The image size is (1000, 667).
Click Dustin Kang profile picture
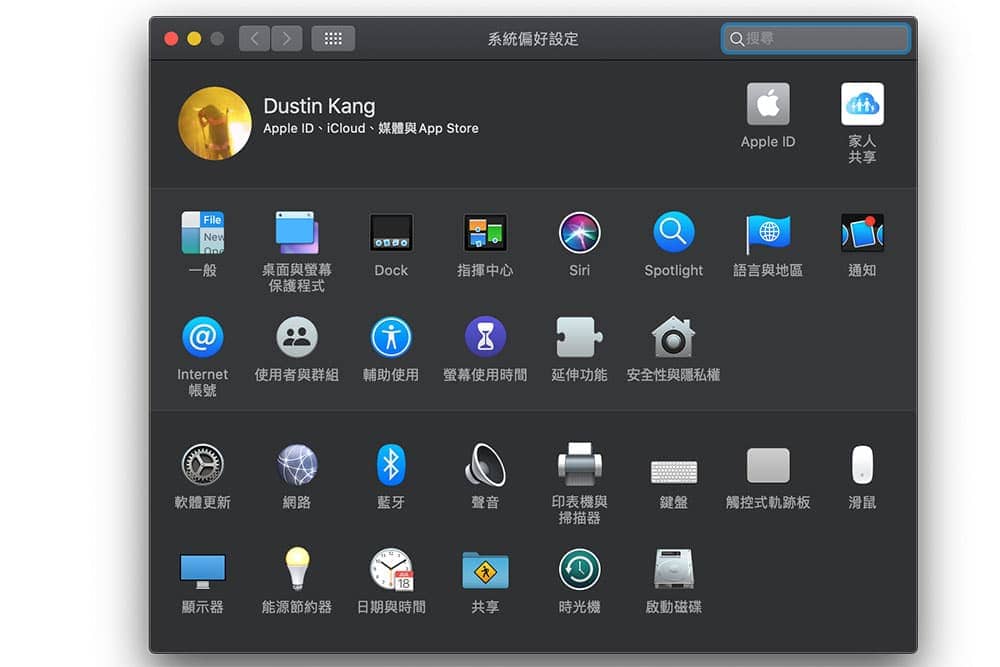click(x=215, y=123)
